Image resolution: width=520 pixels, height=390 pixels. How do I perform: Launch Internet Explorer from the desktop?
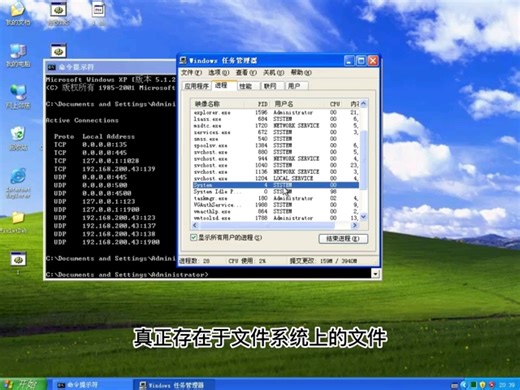18,183
